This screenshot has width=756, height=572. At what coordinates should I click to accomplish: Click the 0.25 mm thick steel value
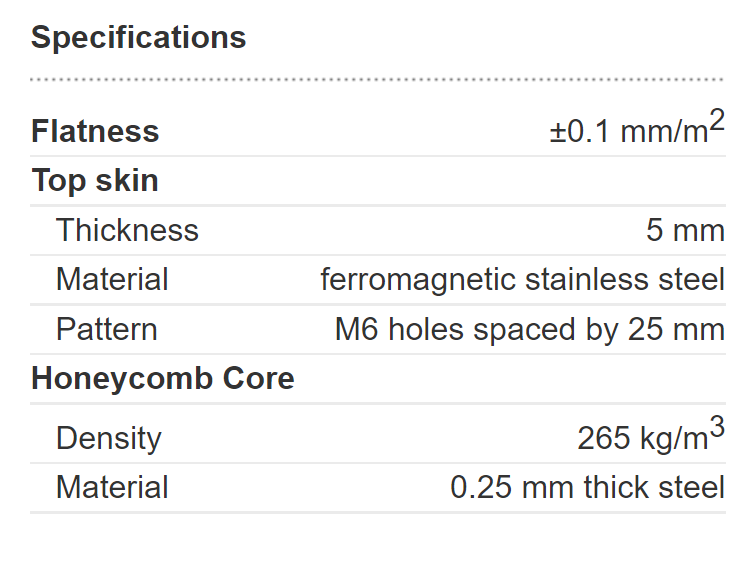[587, 487]
